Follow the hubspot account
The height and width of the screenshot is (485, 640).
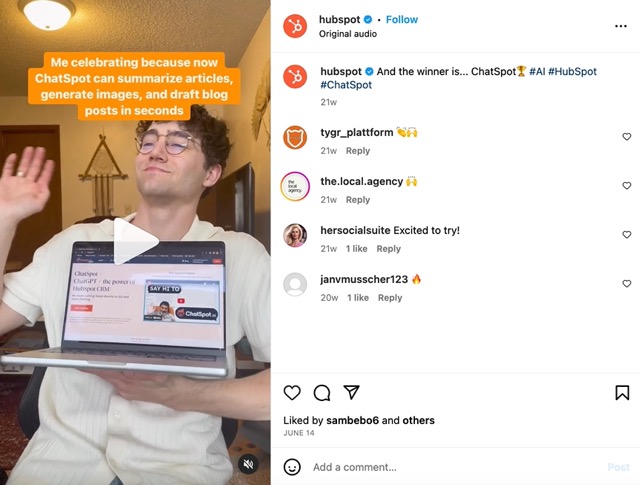402,20
